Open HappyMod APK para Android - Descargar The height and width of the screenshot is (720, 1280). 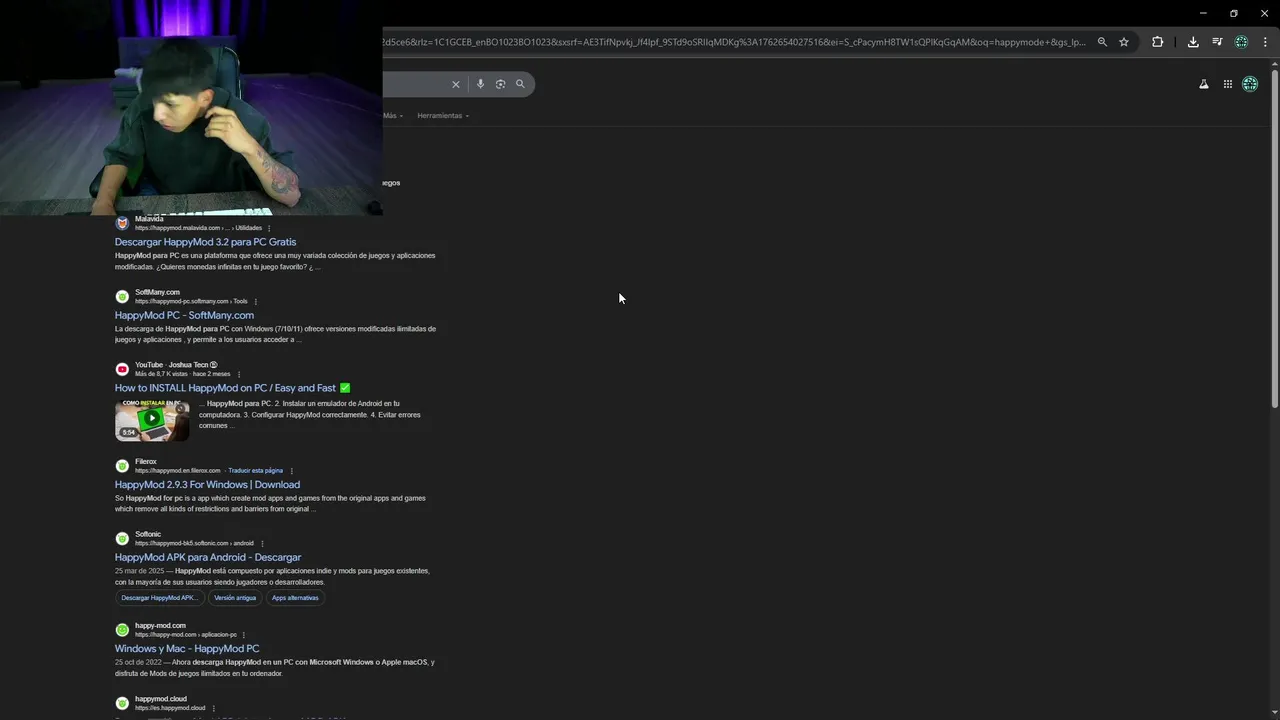(208, 558)
